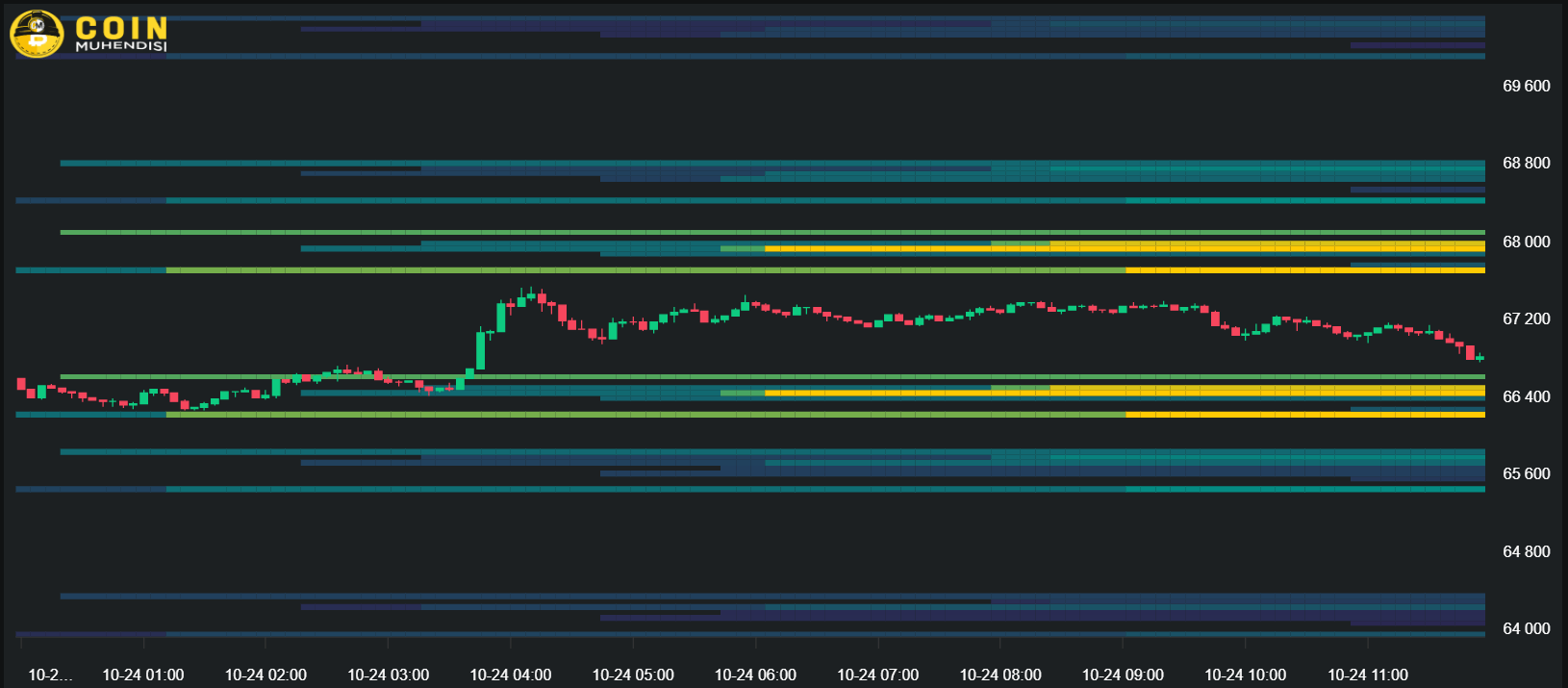This screenshot has width=1568, height=688.
Task: Click the Coin Muhendisi bitcoin logo icon
Action: tap(36, 34)
